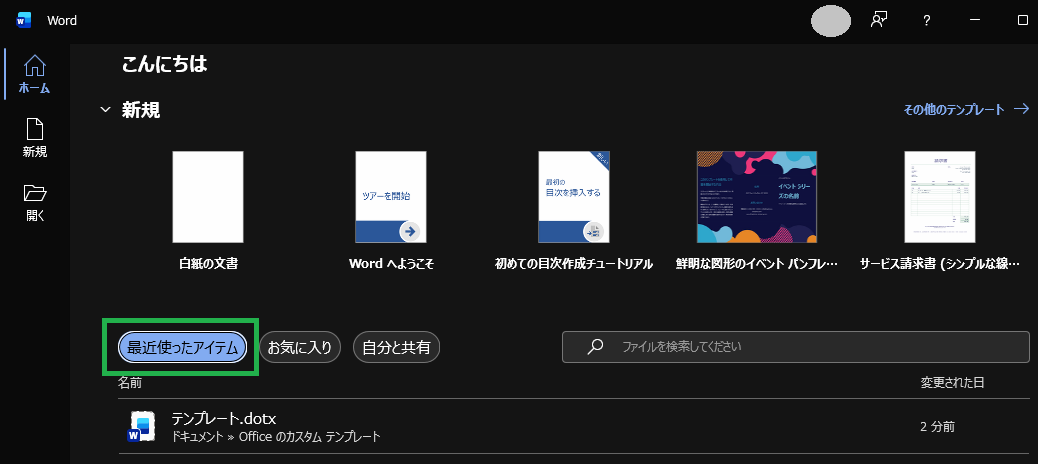Viewport: 1038px width, 464px height.
Task: Collapse the 新規 section chevron
Action: (x=105, y=110)
